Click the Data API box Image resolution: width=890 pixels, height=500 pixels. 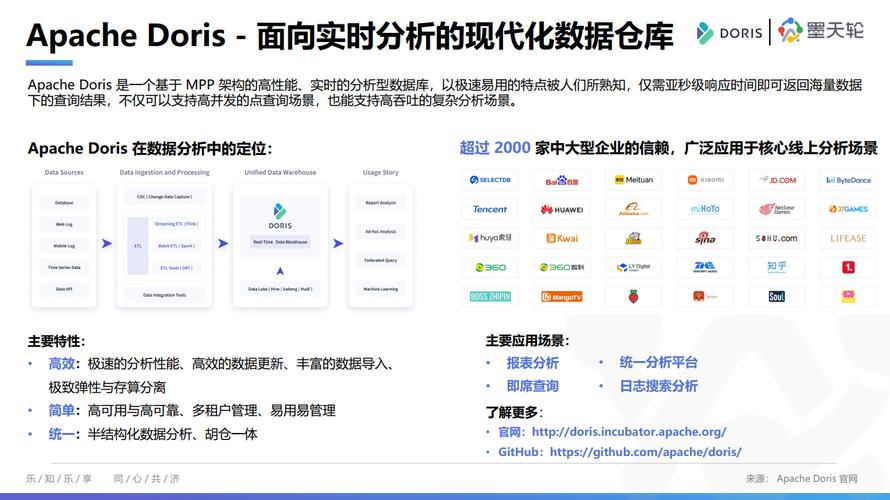pyautogui.click(x=64, y=289)
